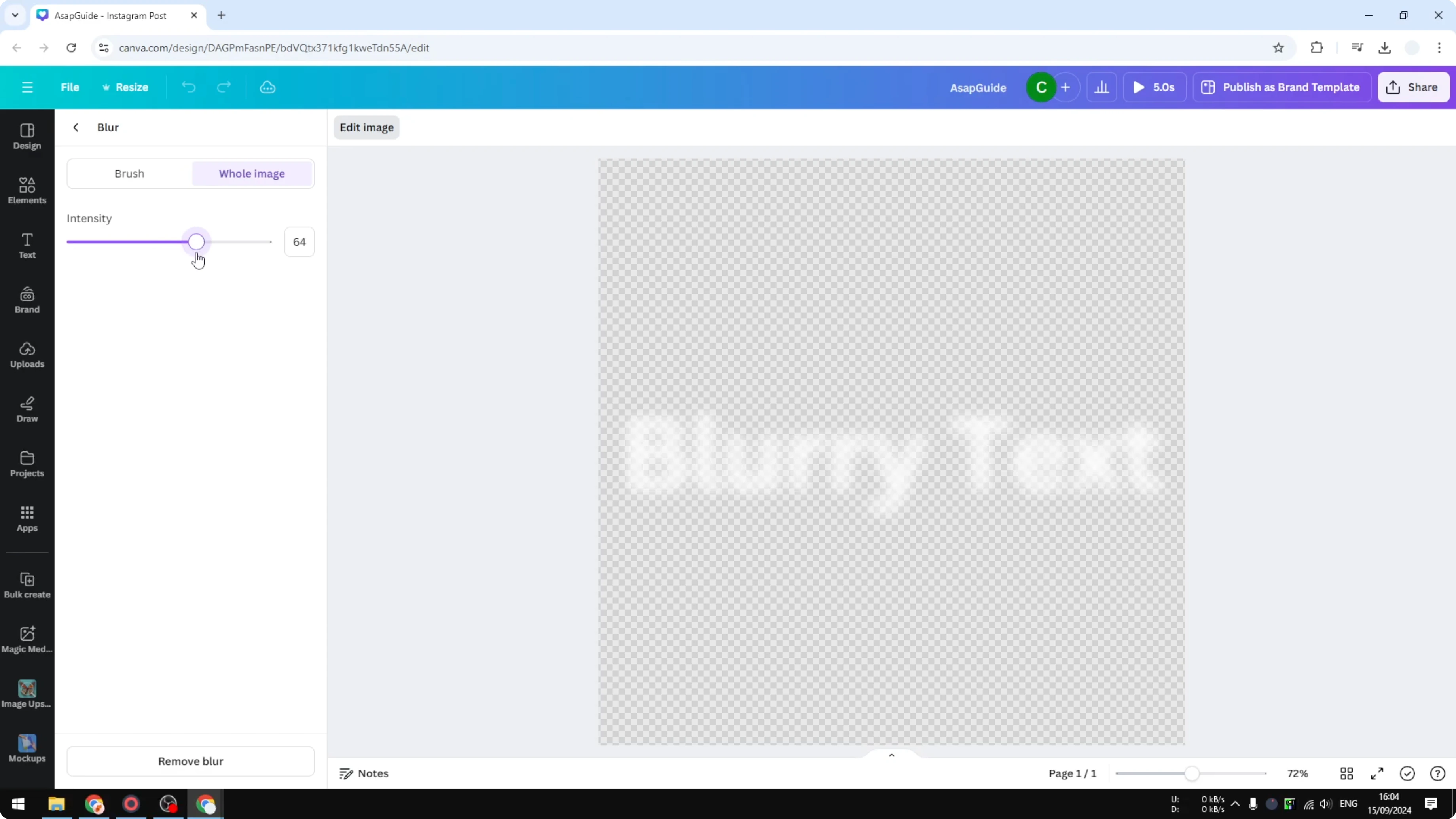Redo the last action

(224, 87)
